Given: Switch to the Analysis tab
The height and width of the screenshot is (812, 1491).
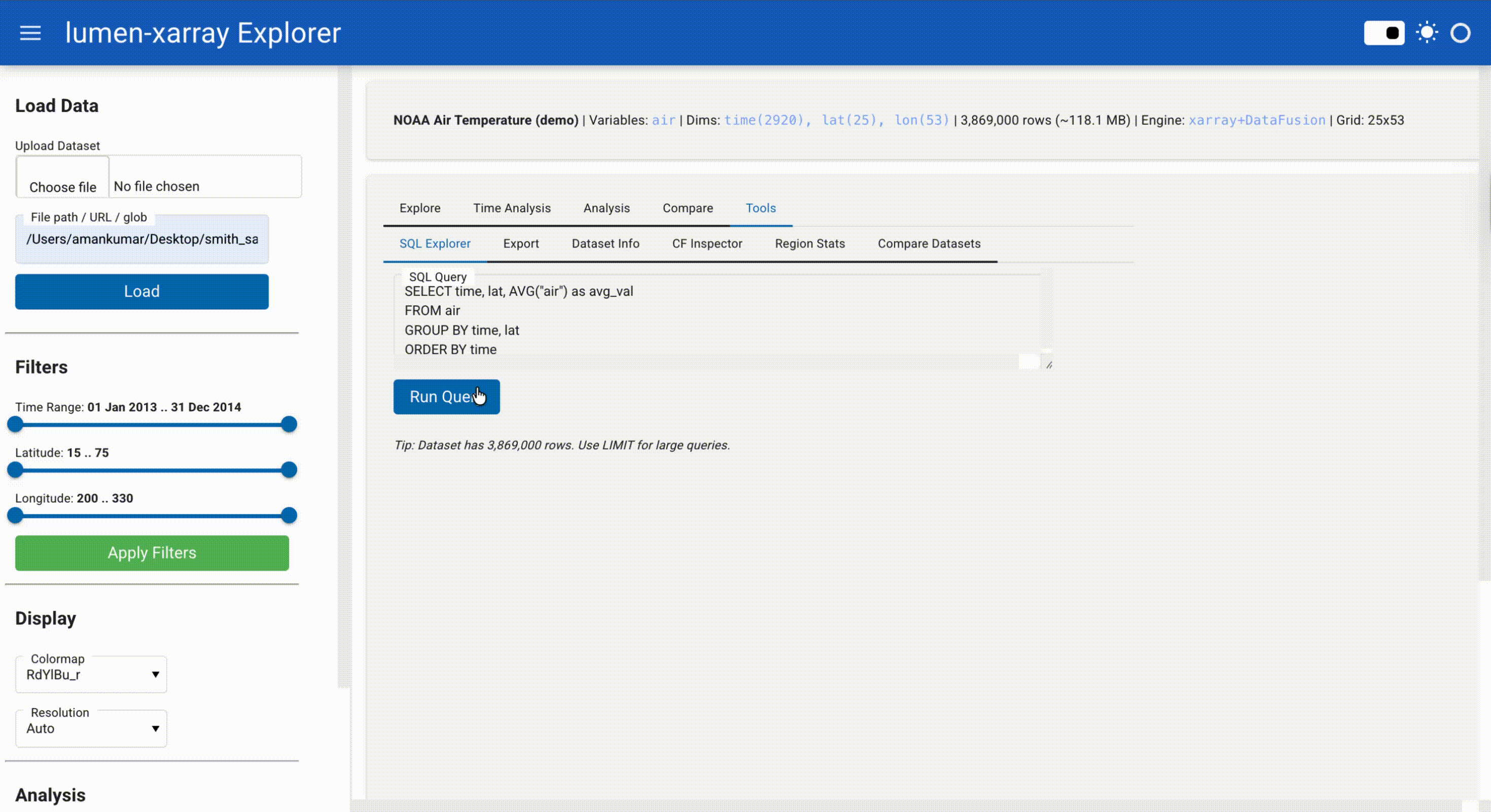Looking at the screenshot, I should pyautogui.click(x=606, y=208).
